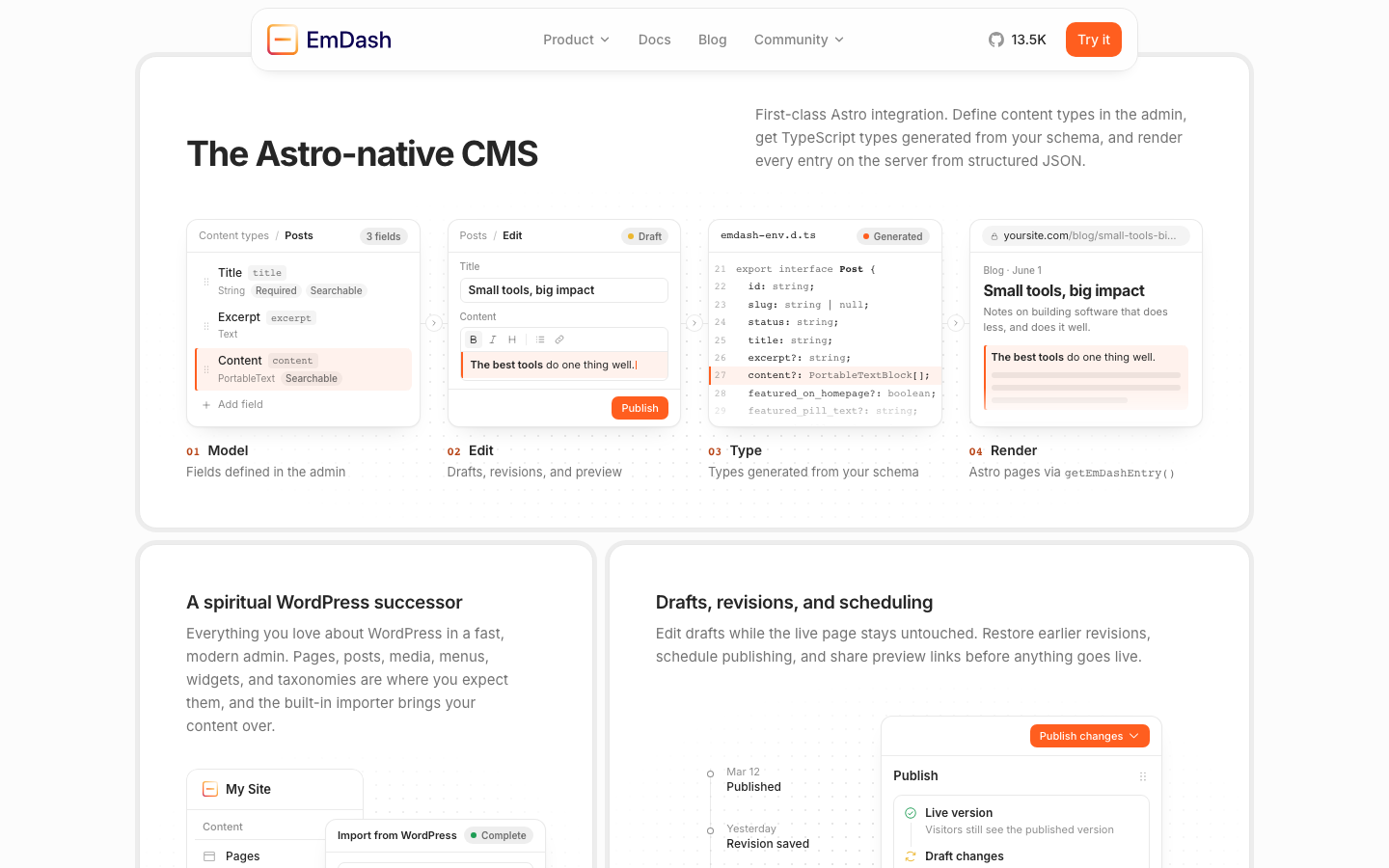
Task: Click the 03 Type step label
Action: point(735,450)
